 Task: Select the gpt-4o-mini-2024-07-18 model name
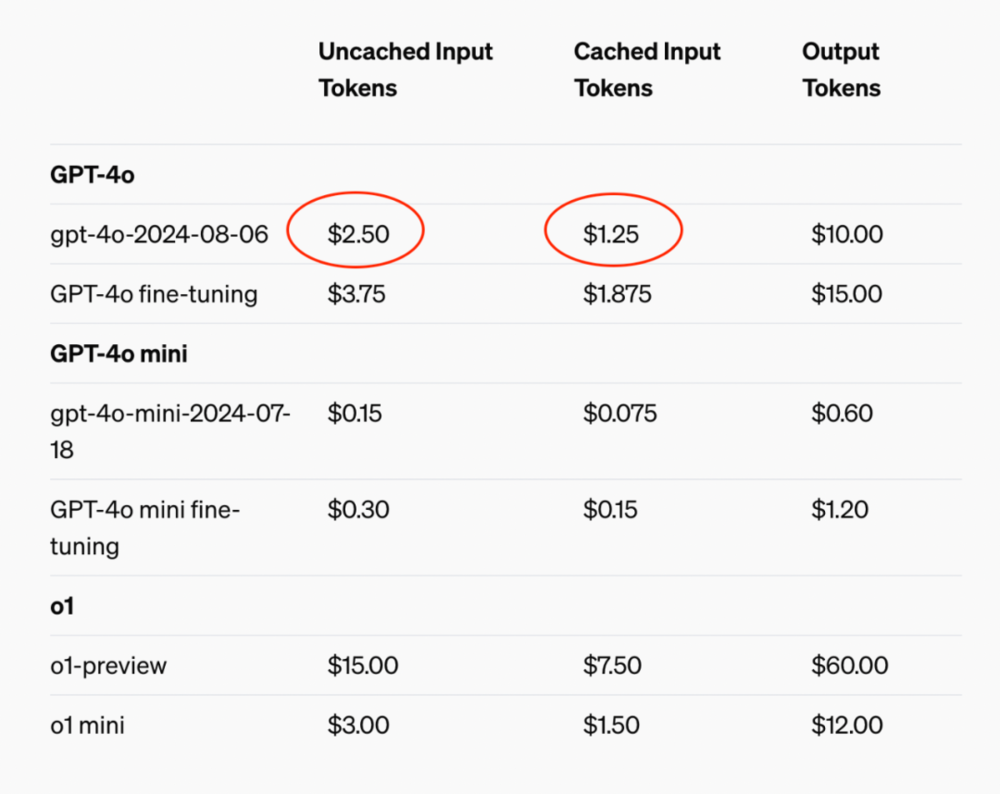(170, 432)
